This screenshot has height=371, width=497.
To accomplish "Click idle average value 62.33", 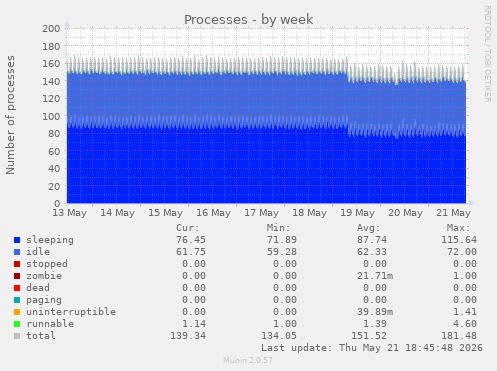I will [372, 252].
